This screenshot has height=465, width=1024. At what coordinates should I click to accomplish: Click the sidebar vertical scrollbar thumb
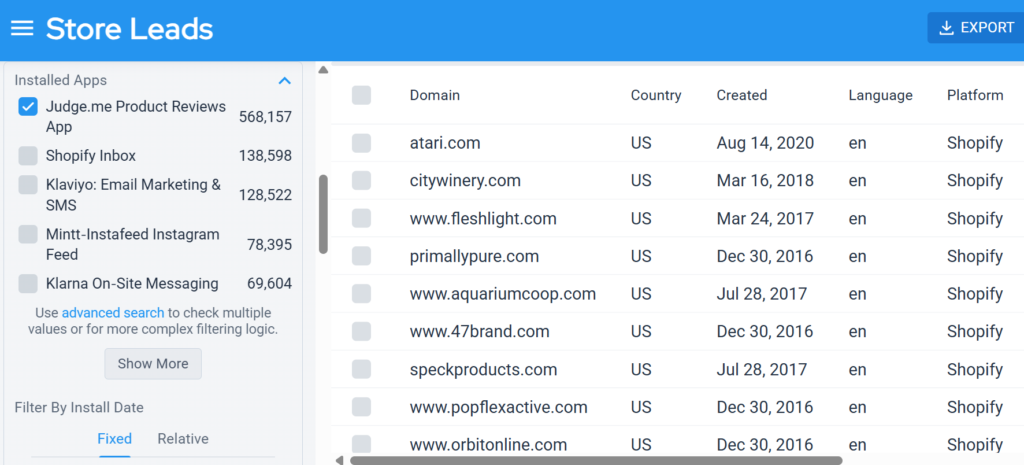coord(323,214)
